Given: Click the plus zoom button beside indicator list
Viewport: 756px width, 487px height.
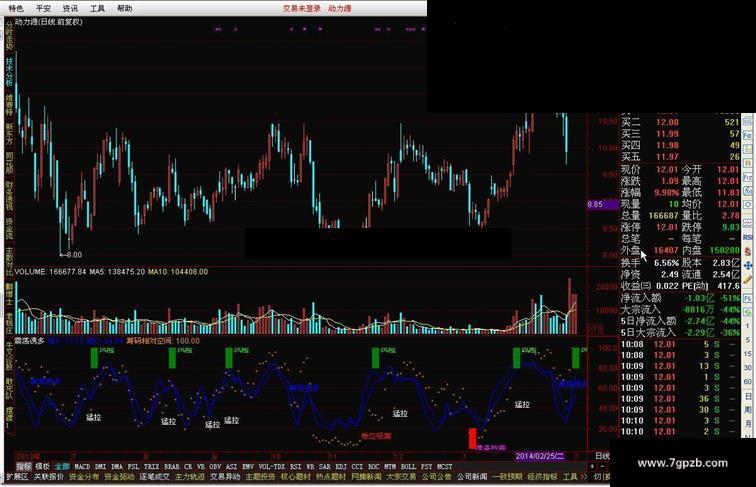Looking at the screenshot, I should [x=592, y=466].
